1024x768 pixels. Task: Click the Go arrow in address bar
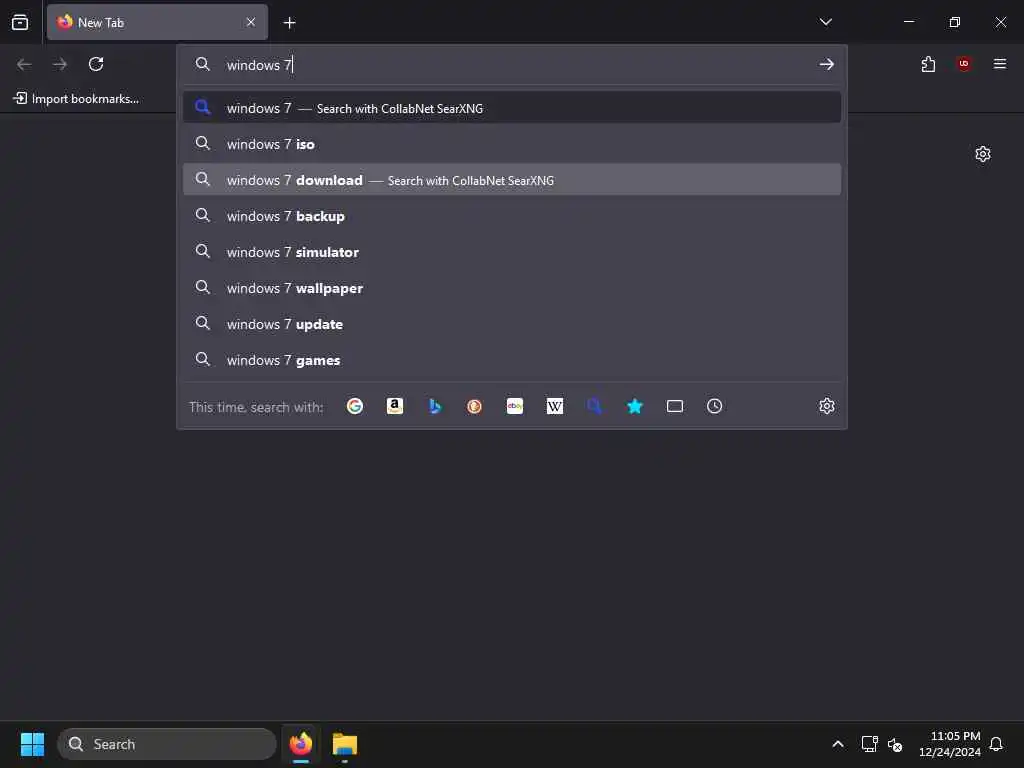[826, 64]
